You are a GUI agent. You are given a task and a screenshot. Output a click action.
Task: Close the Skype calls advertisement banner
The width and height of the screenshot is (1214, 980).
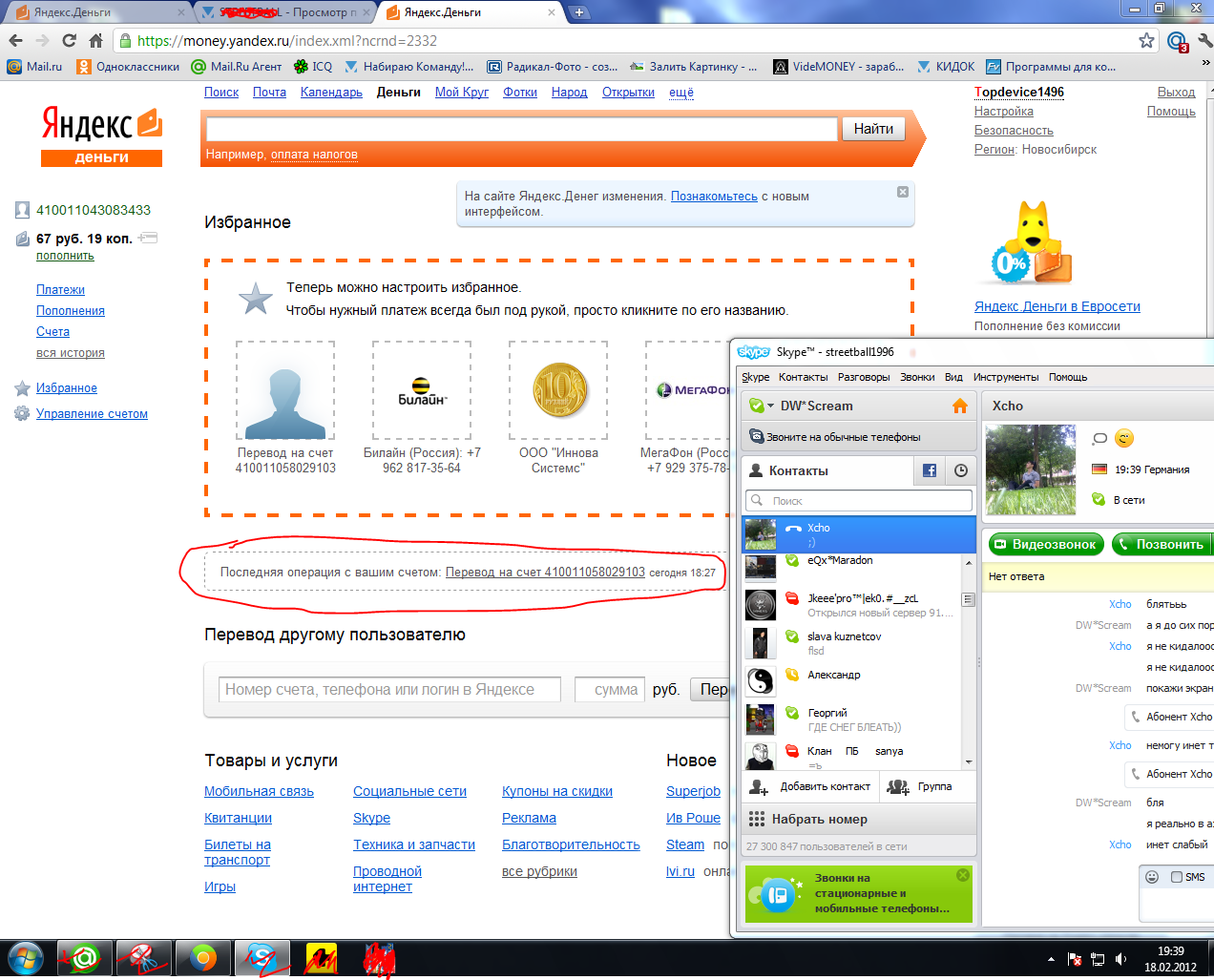pos(963,875)
